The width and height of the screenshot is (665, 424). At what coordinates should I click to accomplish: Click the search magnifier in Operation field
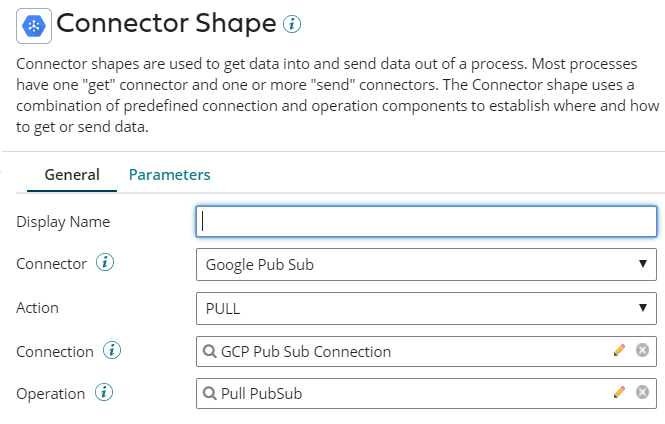point(209,393)
